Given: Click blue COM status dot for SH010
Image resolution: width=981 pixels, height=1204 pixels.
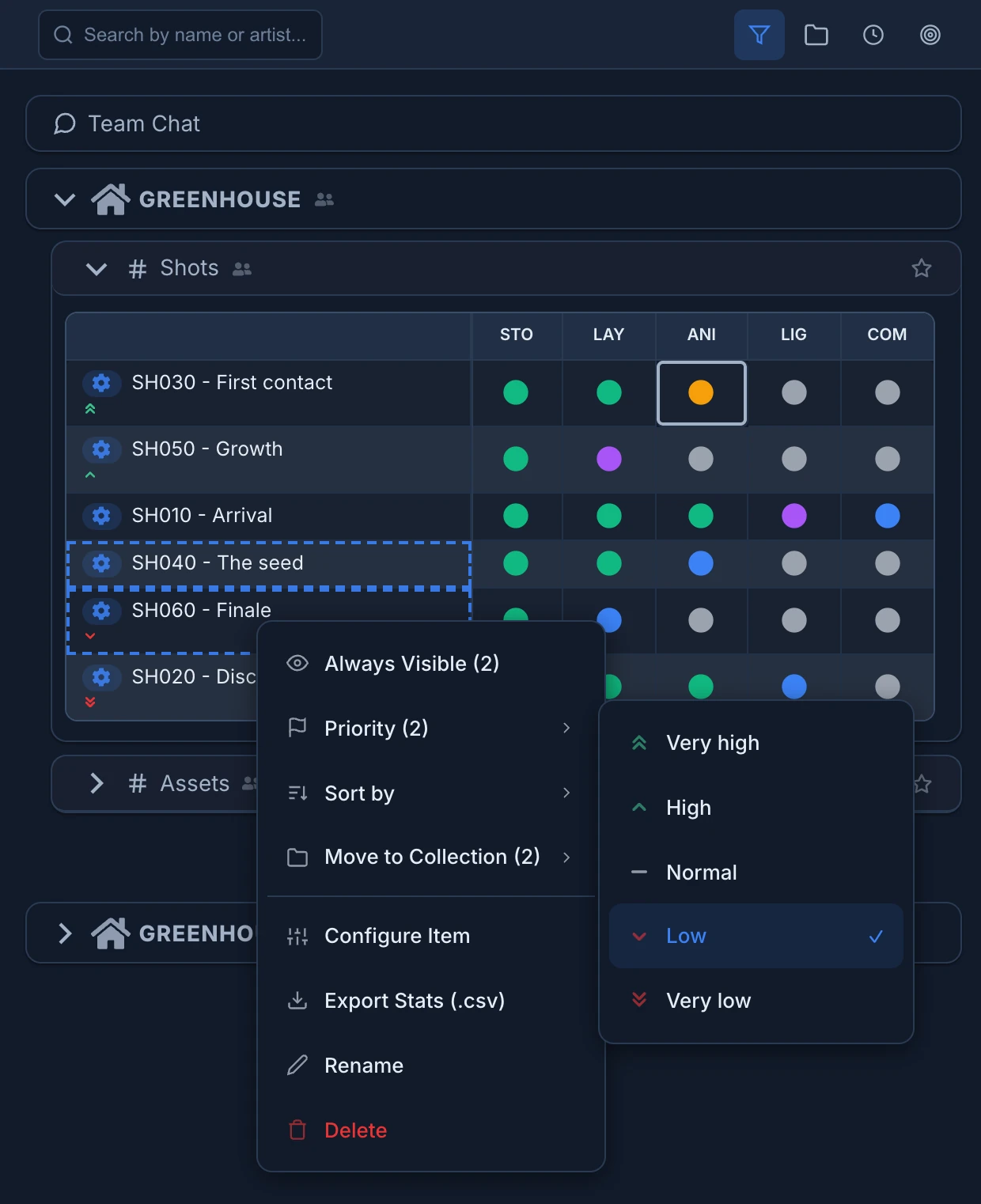Looking at the screenshot, I should [x=888, y=516].
